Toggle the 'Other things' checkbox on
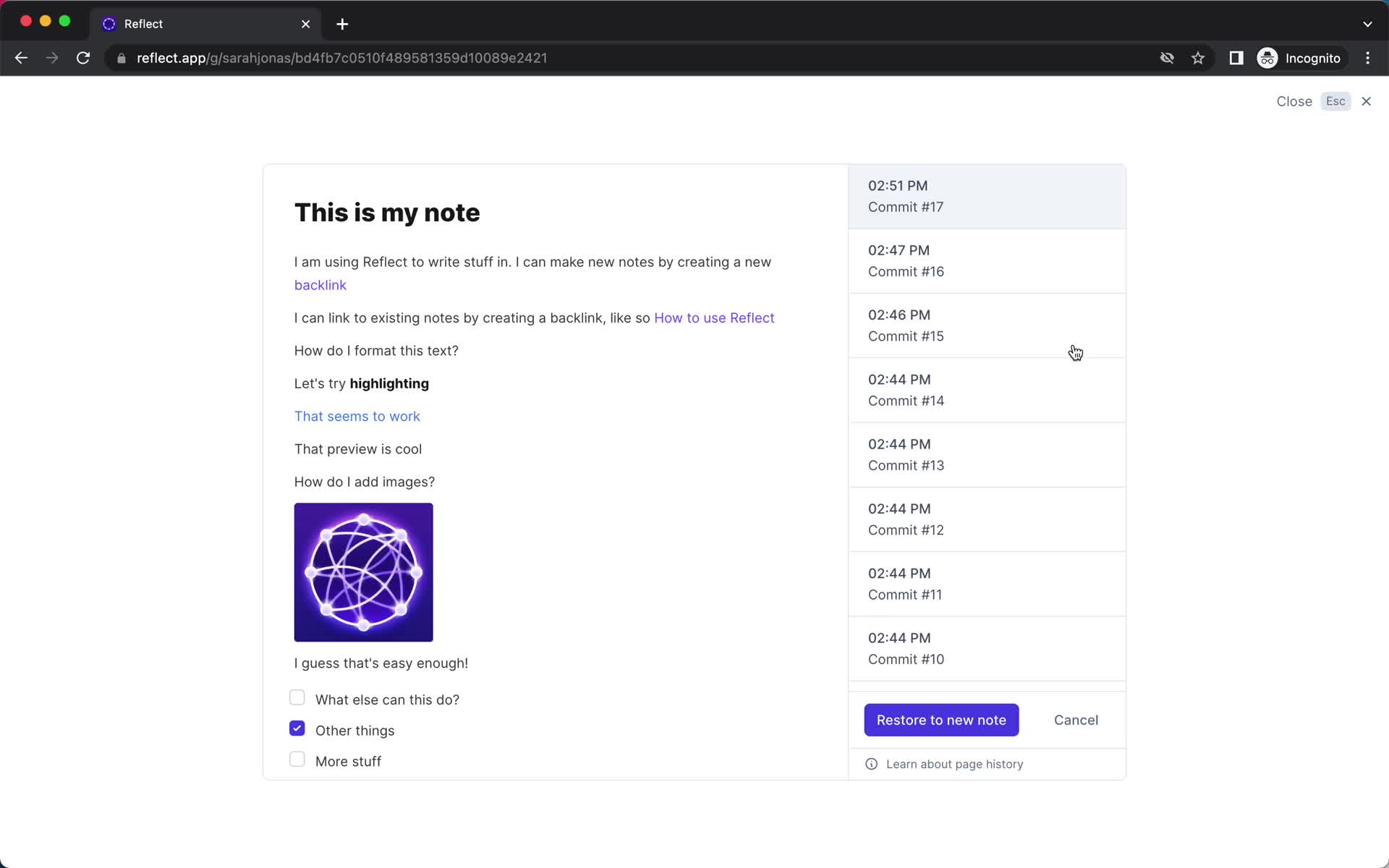 pos(296,728)
